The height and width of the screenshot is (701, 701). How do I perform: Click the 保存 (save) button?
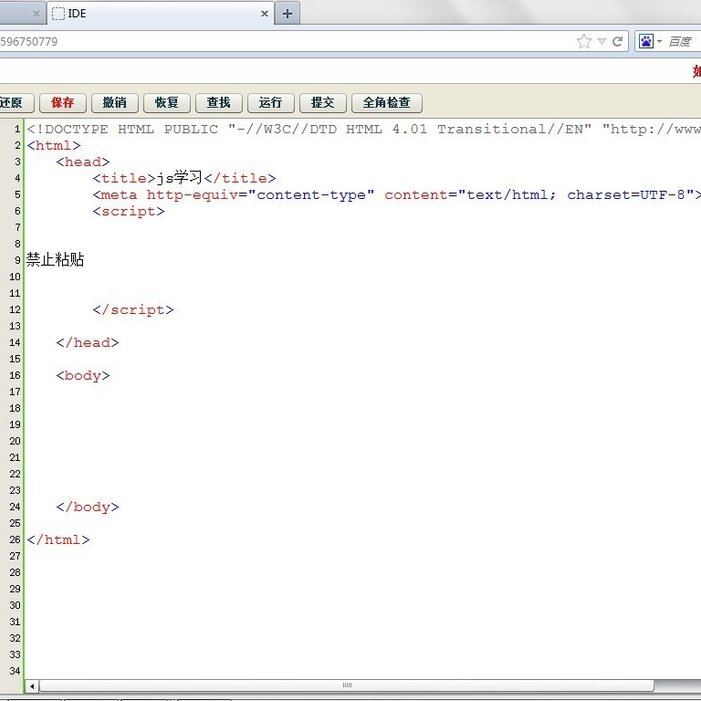click(x=63, y=103)
